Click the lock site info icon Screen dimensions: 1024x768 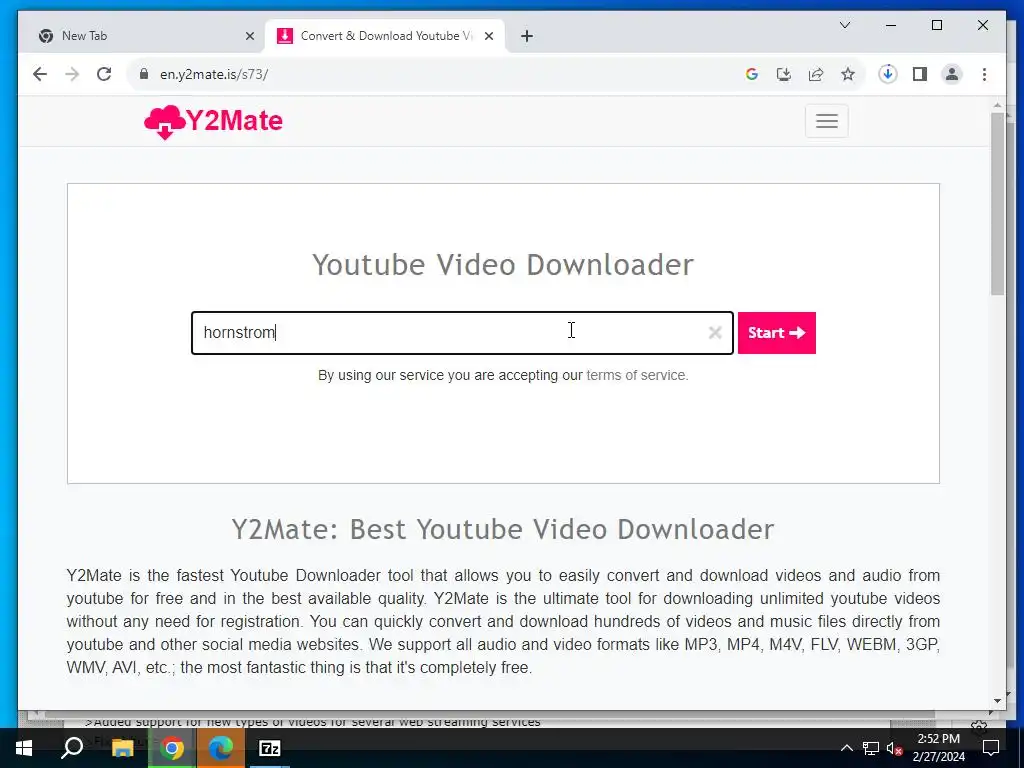144,74
